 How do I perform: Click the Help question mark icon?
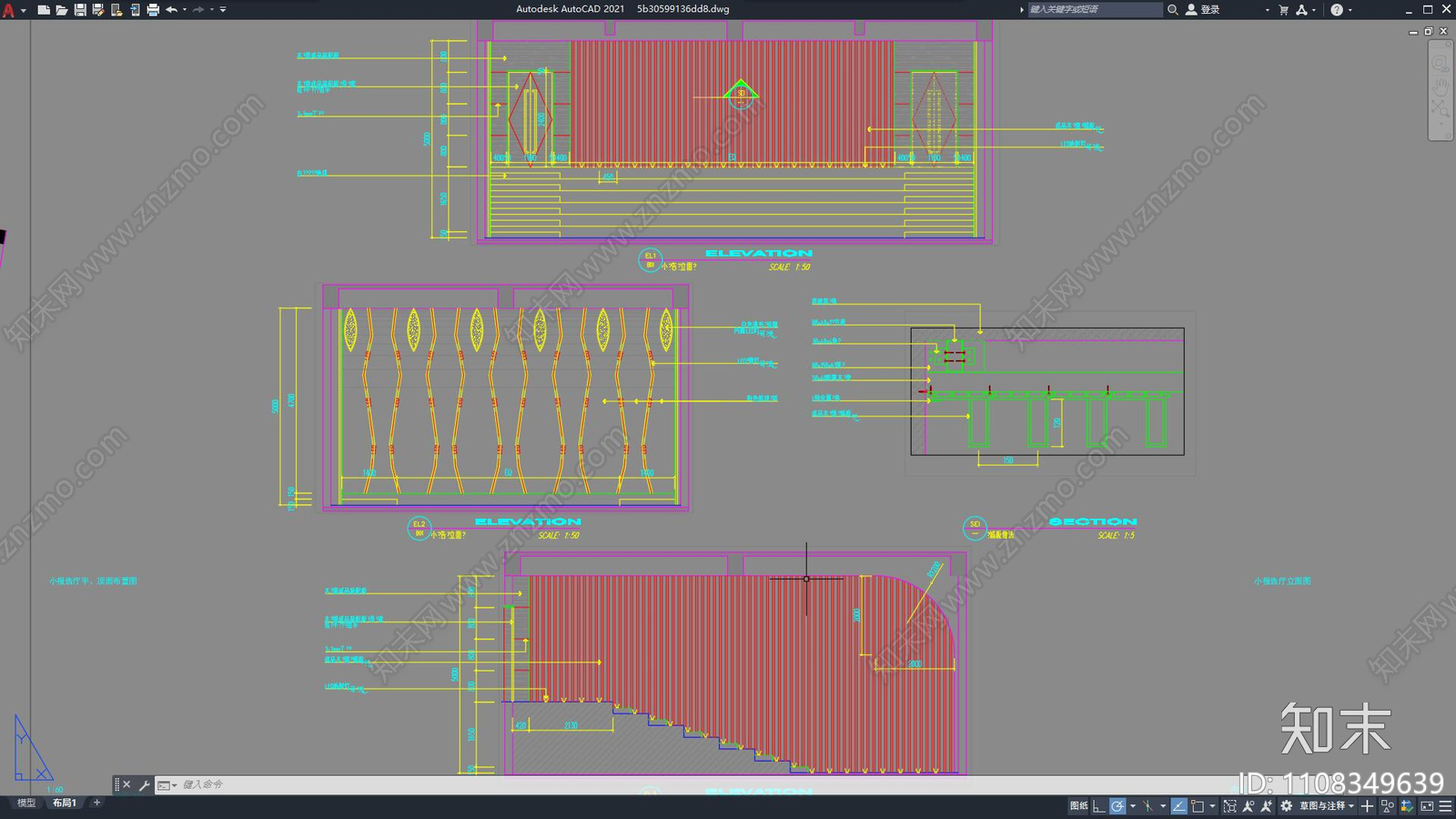(x=1337, y=10)
